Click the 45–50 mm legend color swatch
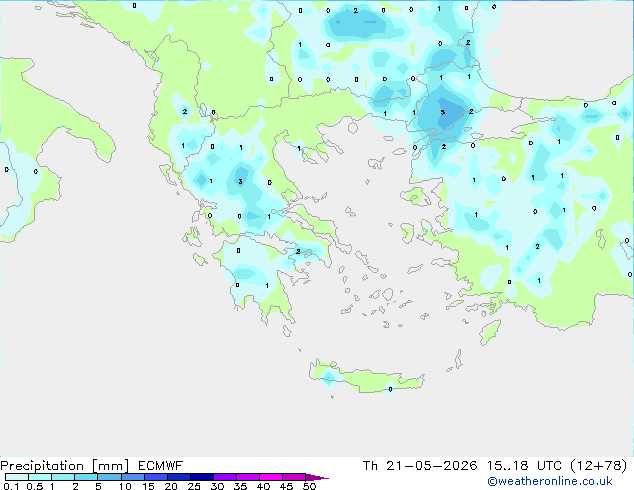This screenshot has height=490, width=634. 294,477
